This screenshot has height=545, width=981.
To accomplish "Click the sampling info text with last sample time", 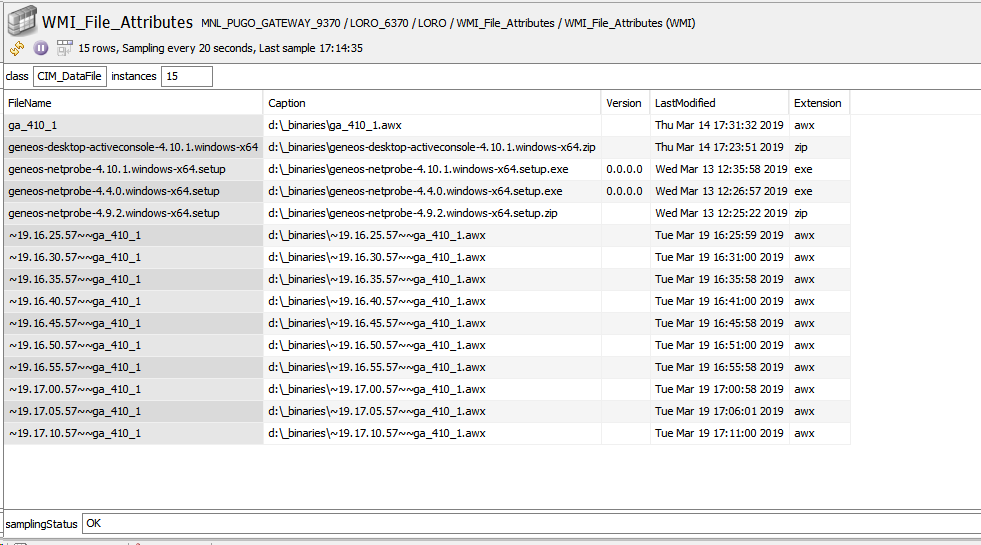I will pyautogui.click(x=220, y=48).
